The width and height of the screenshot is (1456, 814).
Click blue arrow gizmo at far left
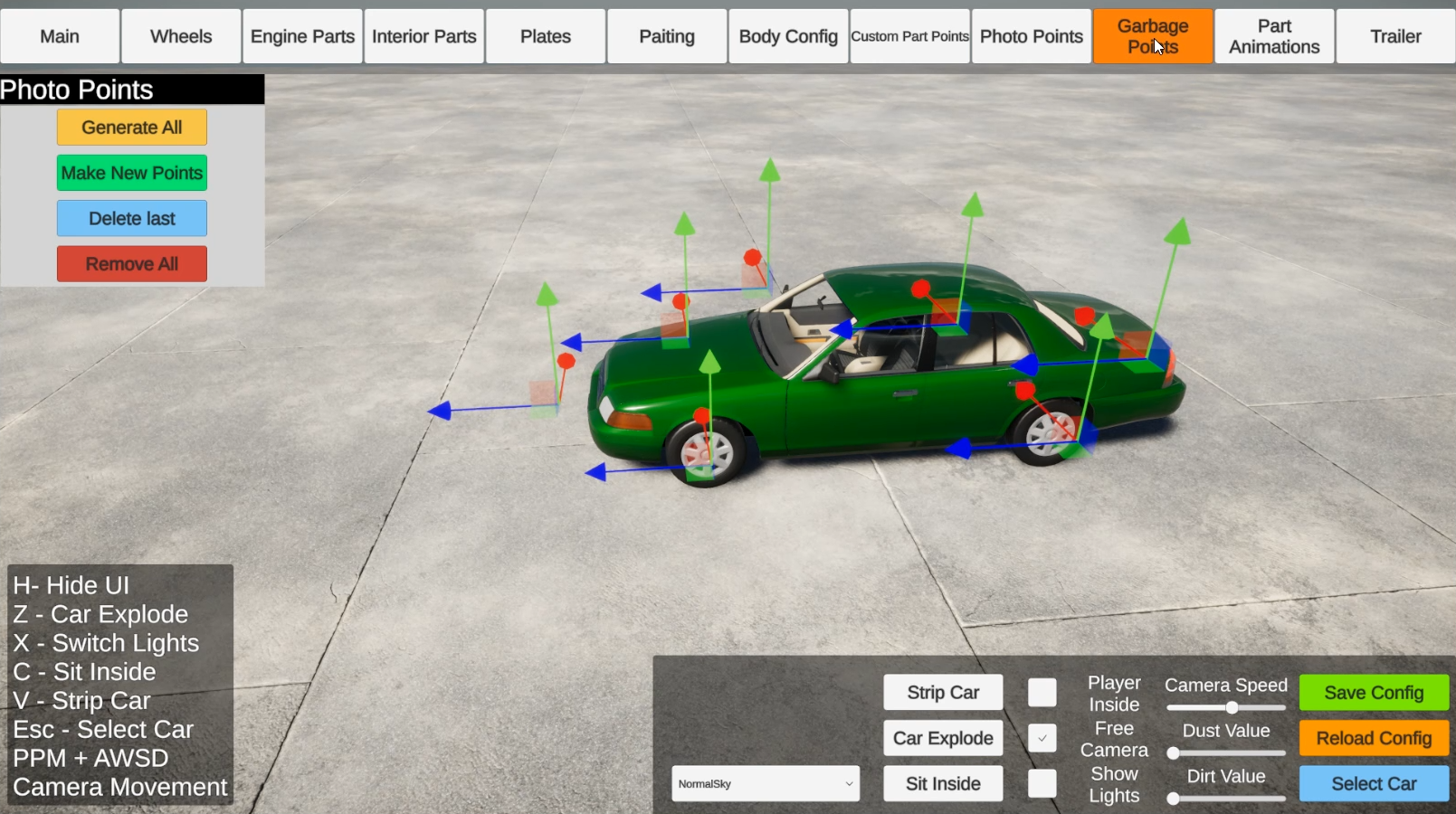pos(440,412)
